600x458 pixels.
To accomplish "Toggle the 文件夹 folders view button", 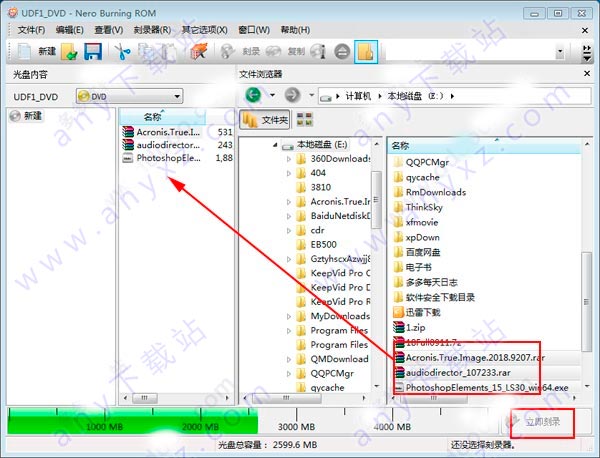I will pos(265,120).
